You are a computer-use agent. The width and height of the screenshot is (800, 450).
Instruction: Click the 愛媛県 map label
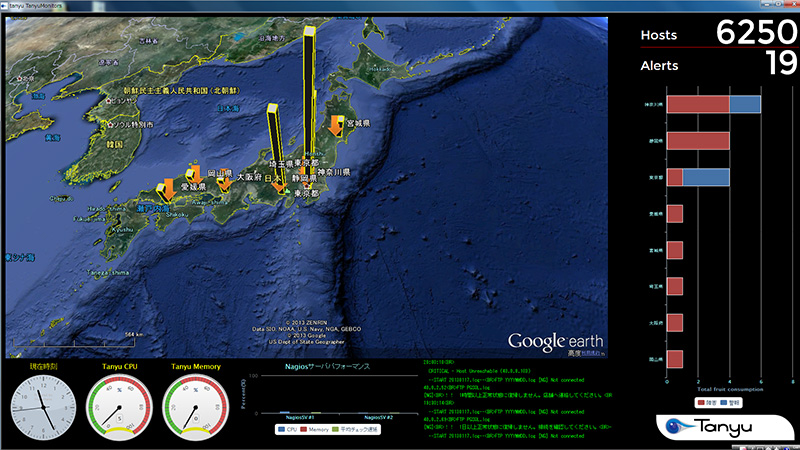pos(193,187)
